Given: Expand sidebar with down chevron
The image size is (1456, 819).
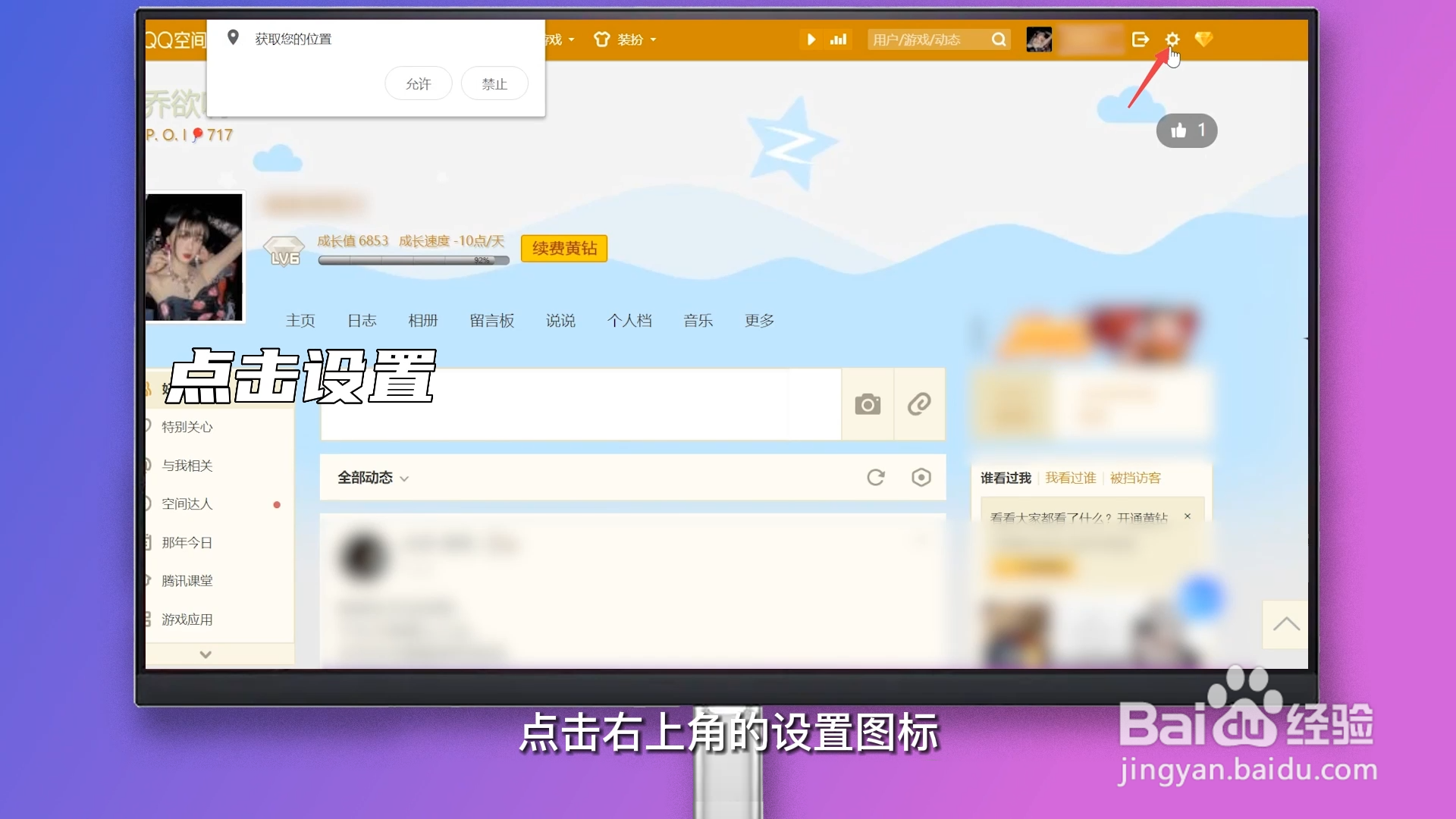Looking at the screenshot, I should click(x=206, y=654).
